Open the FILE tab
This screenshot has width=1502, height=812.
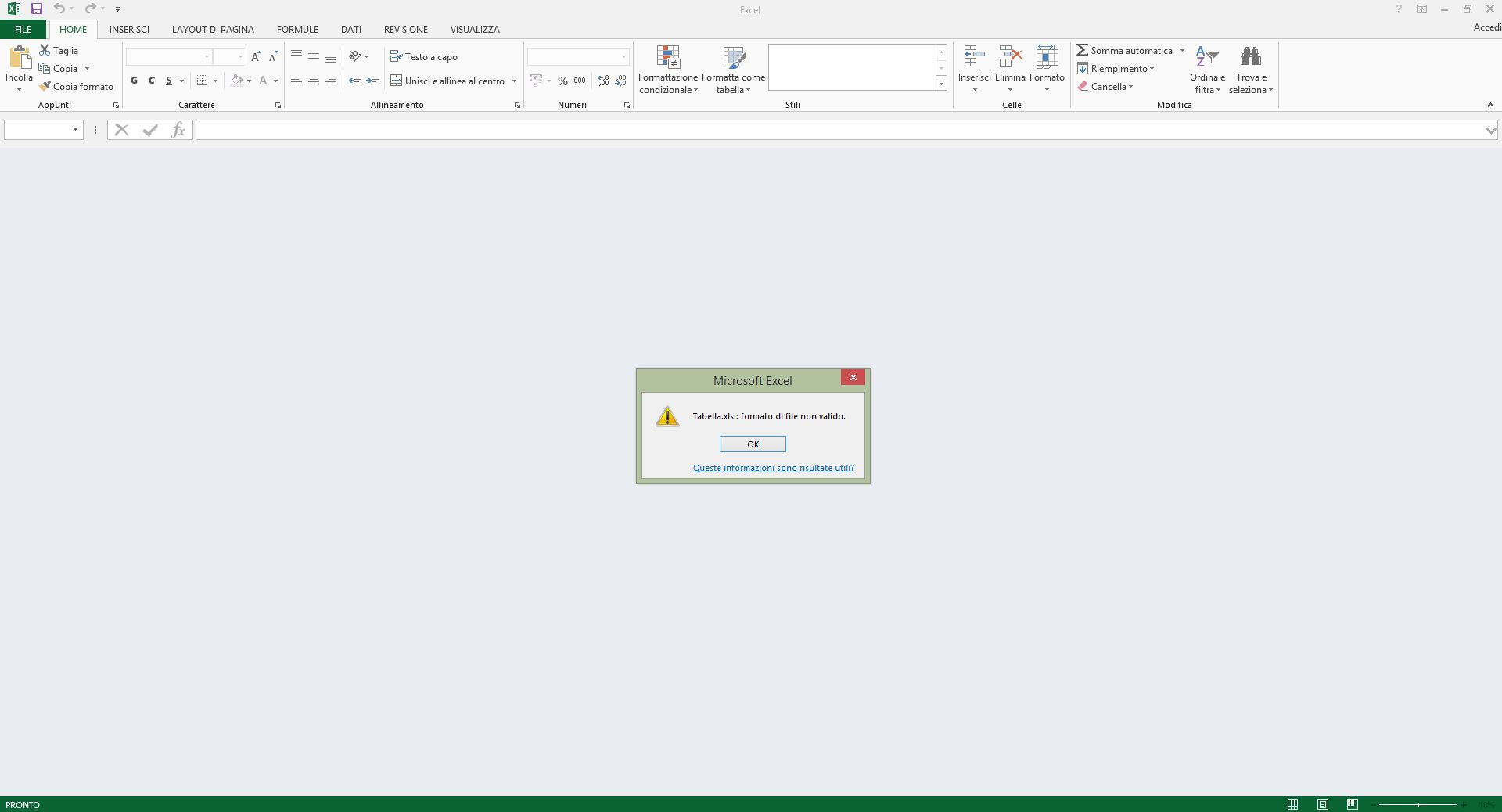23,29
